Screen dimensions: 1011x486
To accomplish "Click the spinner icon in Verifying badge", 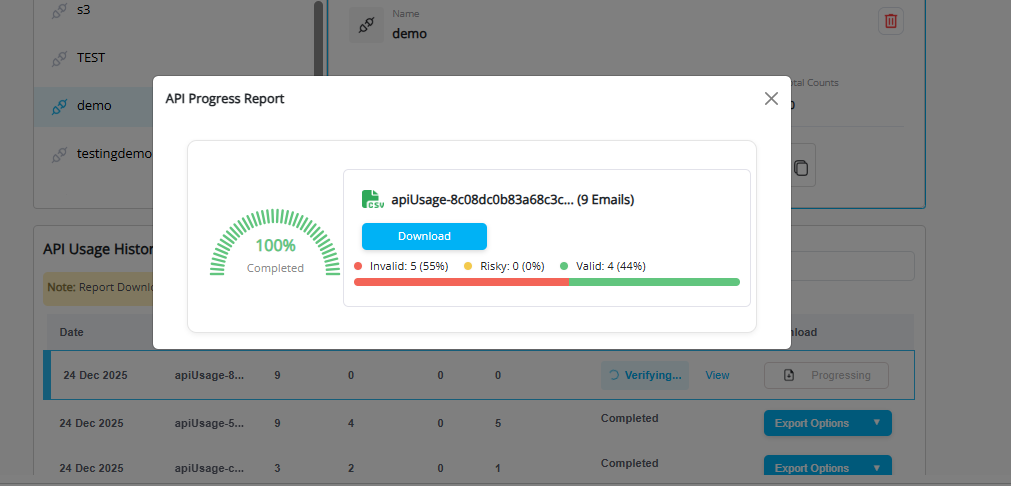I will tap(614, 375).
